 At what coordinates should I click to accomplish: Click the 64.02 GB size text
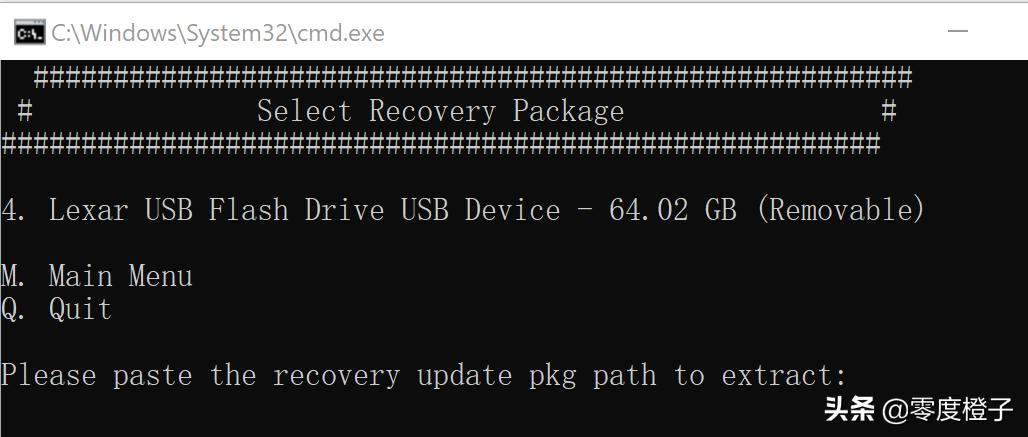pyautogui.click(x=672, y=210)
